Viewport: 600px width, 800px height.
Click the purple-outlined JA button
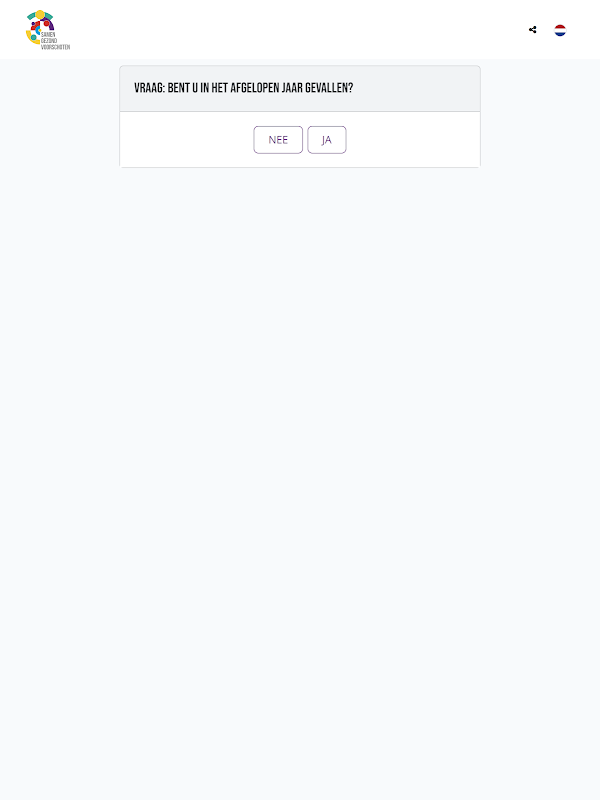(327, 140)
